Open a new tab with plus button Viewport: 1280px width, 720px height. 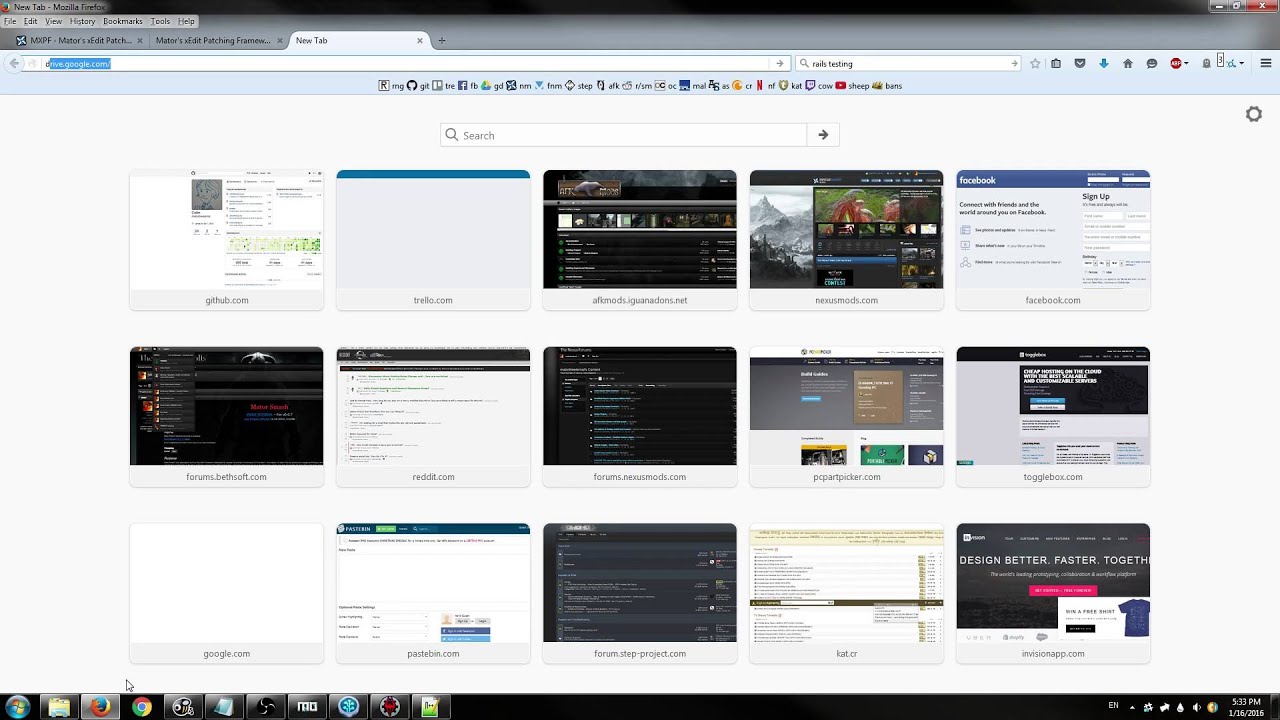441,41
